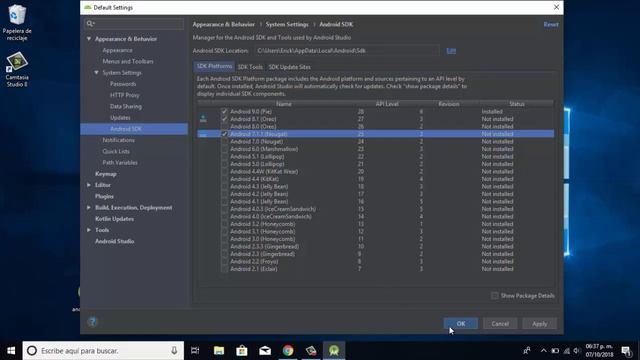Open Task View on the taskbar
The width and height of the screenshot is (640, 360).
195,351
